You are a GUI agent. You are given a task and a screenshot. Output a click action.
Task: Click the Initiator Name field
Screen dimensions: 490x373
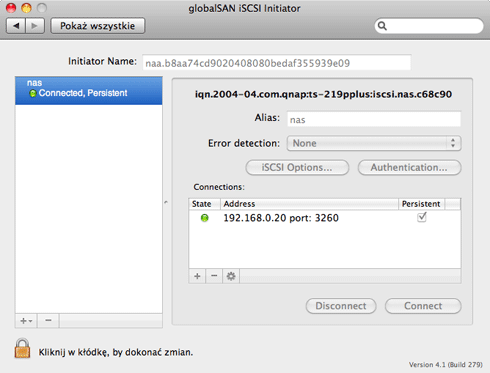(277, 63)
